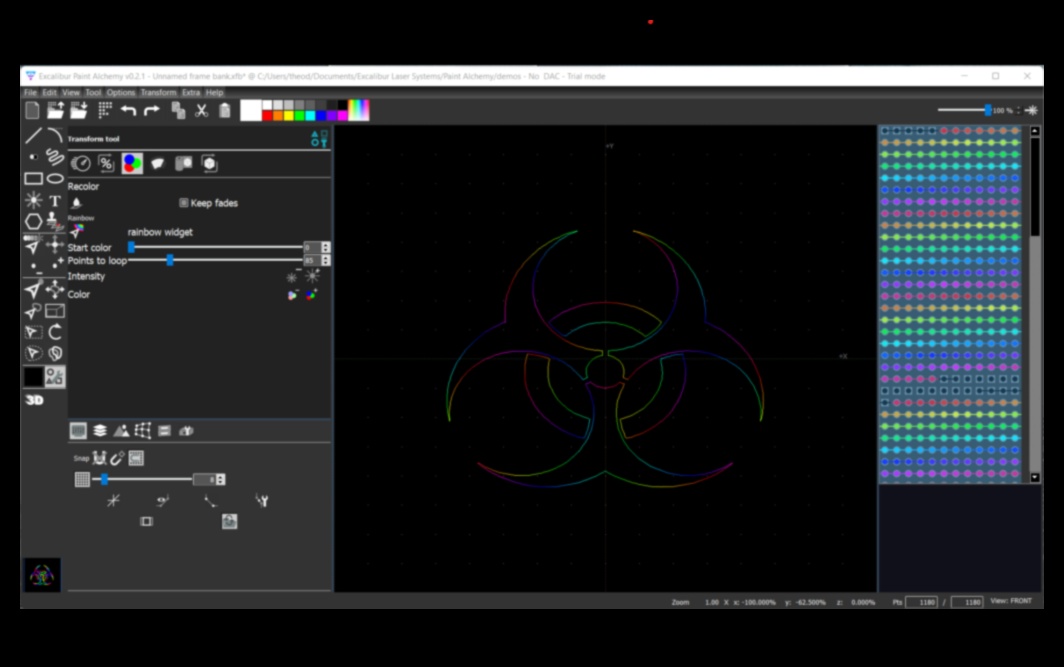Toggle the grid tab in the bottom panel
This screenshot has width=1064, height=667.
[78, 431]
